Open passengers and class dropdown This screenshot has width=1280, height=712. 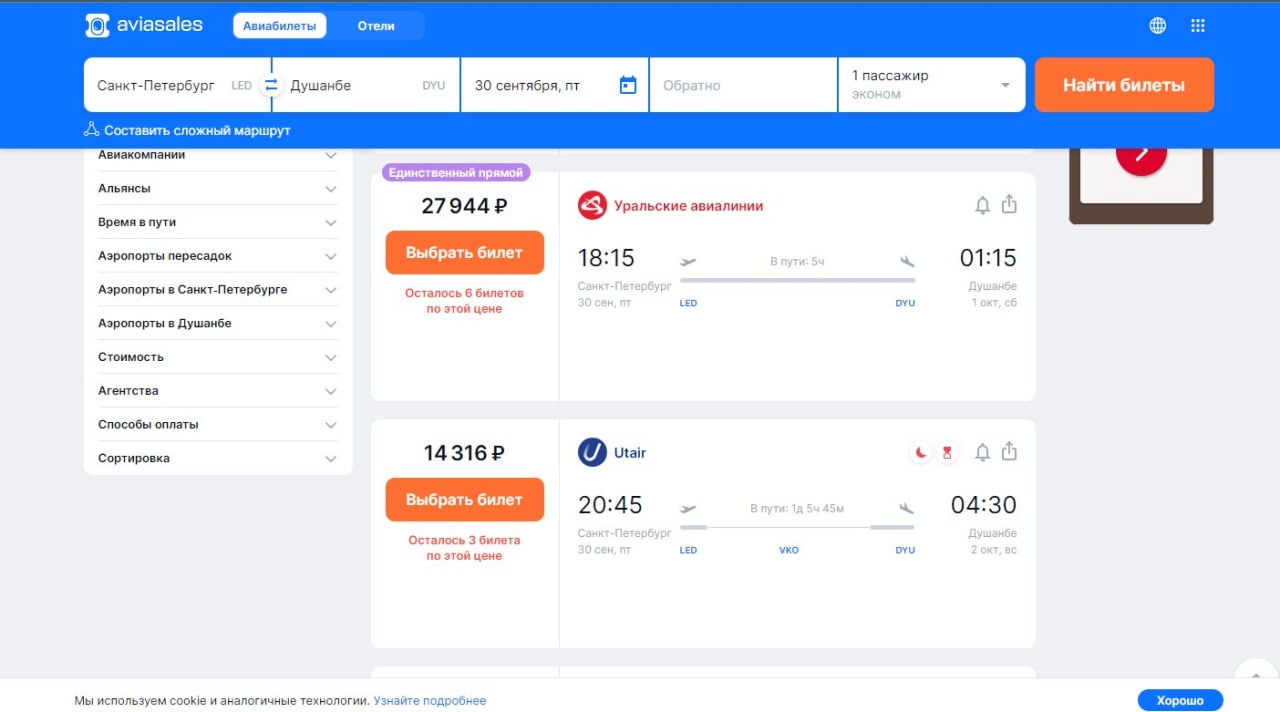pyautogui.click(x=931, y=85)
